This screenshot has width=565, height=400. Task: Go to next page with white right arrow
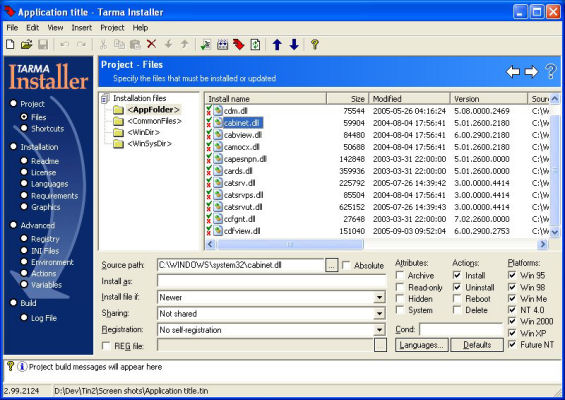(531, 72)
